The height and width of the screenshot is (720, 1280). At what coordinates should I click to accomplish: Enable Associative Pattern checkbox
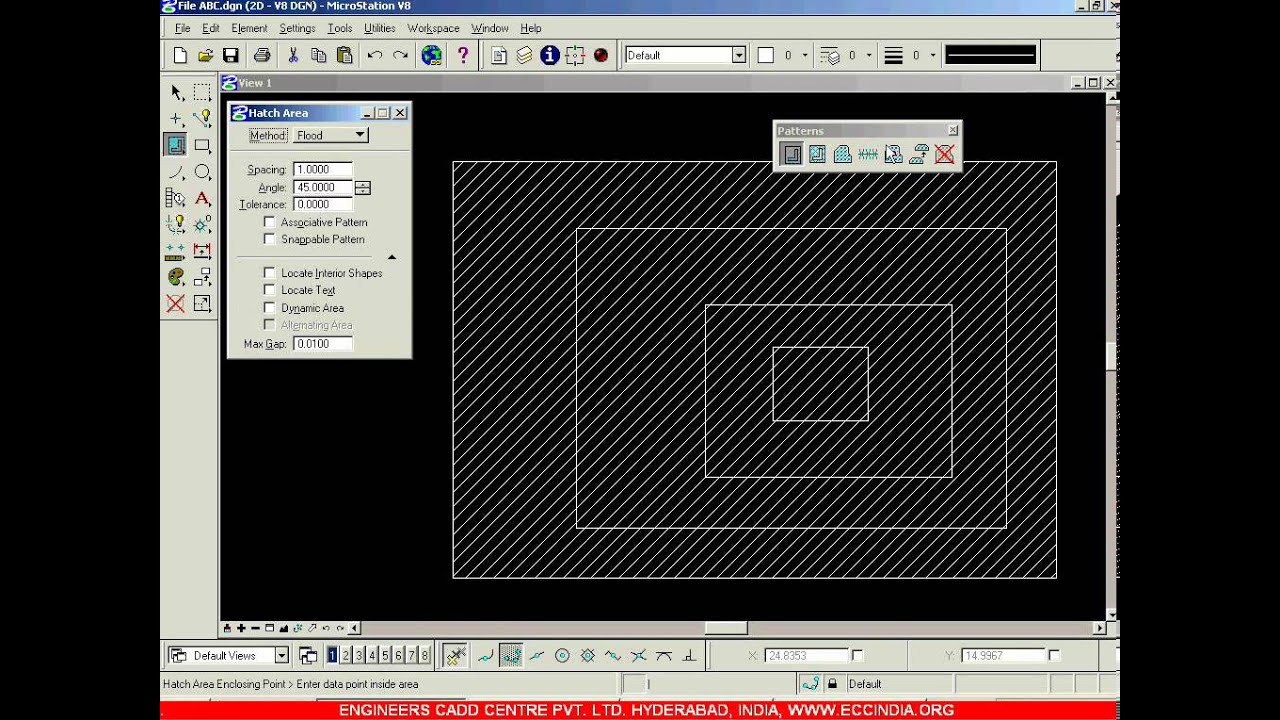point(269,222)
